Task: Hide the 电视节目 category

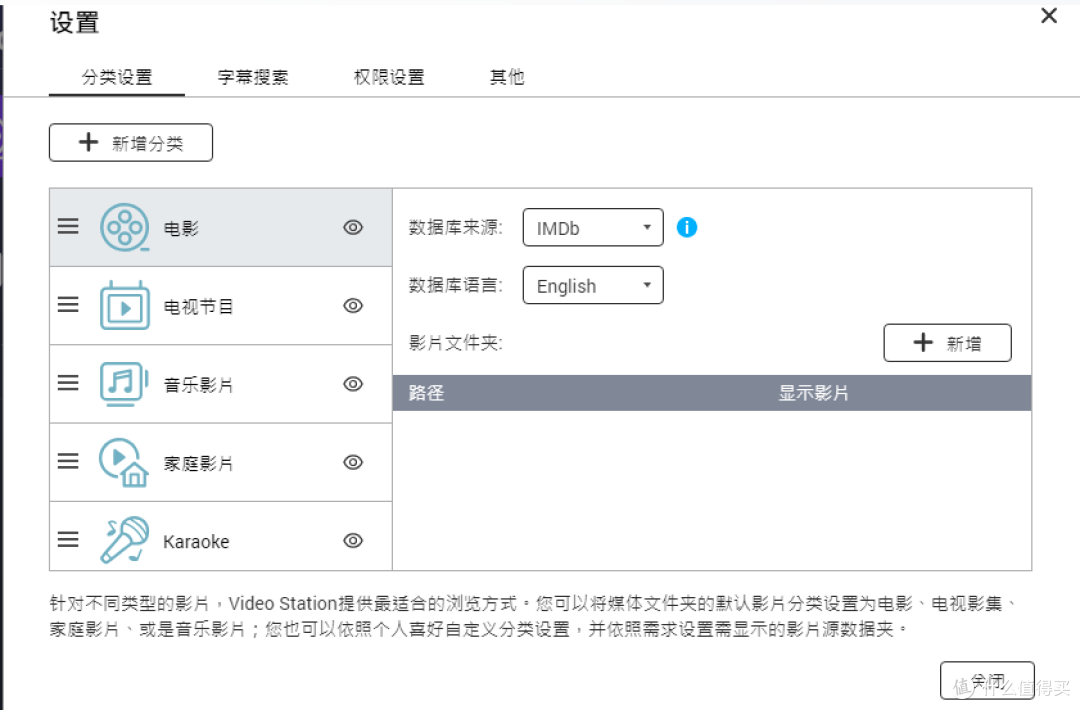Action: point(352,305)
